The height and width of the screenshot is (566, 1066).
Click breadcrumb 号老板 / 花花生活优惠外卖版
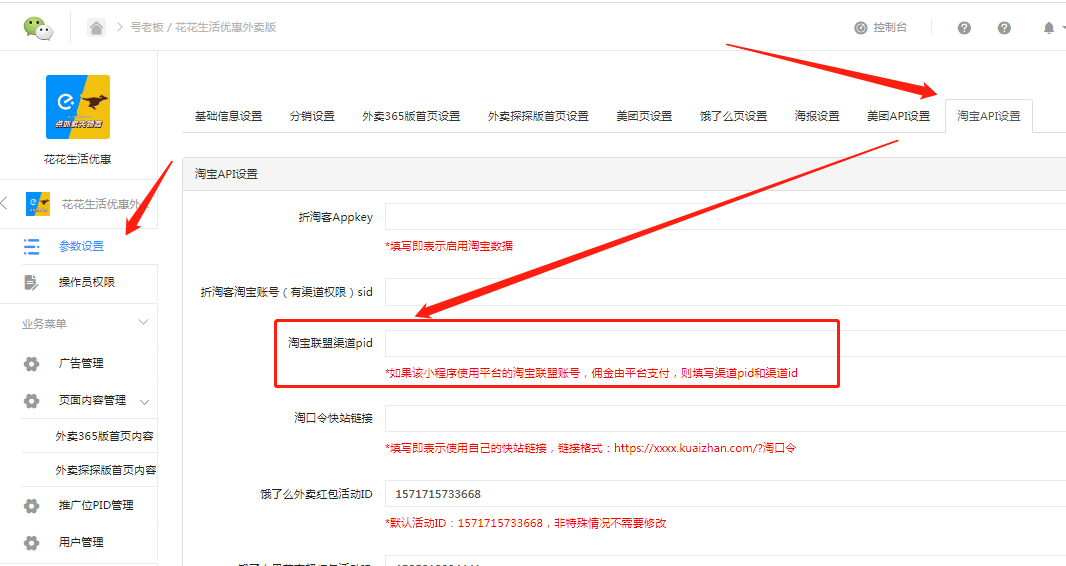coord(203,28)
